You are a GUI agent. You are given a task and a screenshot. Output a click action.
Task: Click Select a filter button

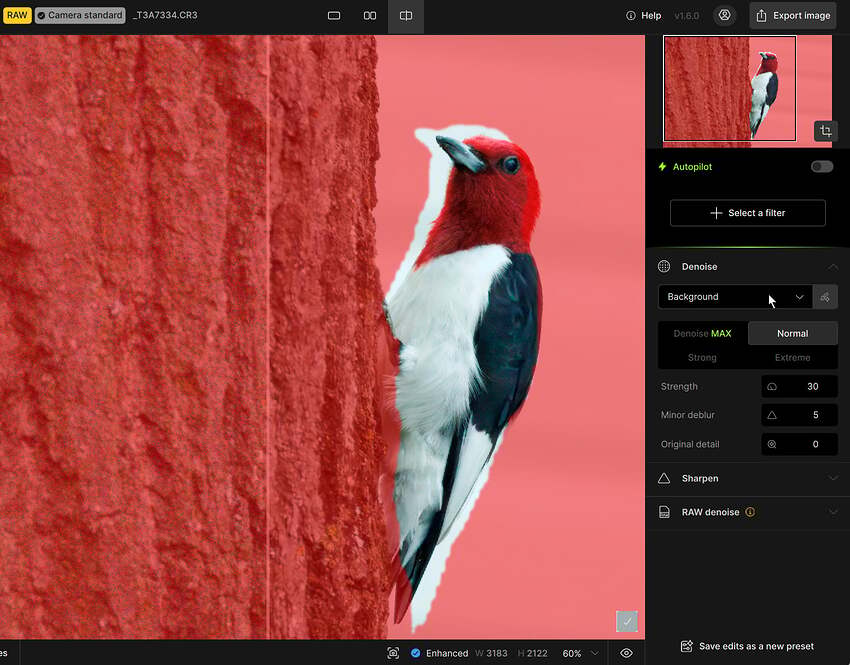pos(748,213)
